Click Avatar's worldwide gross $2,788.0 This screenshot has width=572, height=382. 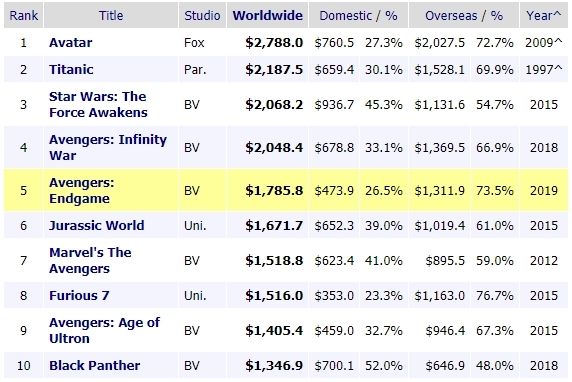[274, 43]
